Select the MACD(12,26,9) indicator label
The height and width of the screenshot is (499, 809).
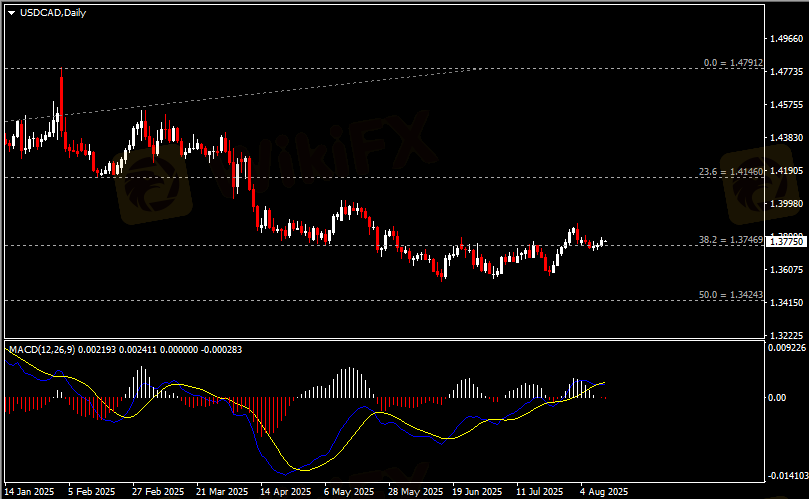[42, 349]
